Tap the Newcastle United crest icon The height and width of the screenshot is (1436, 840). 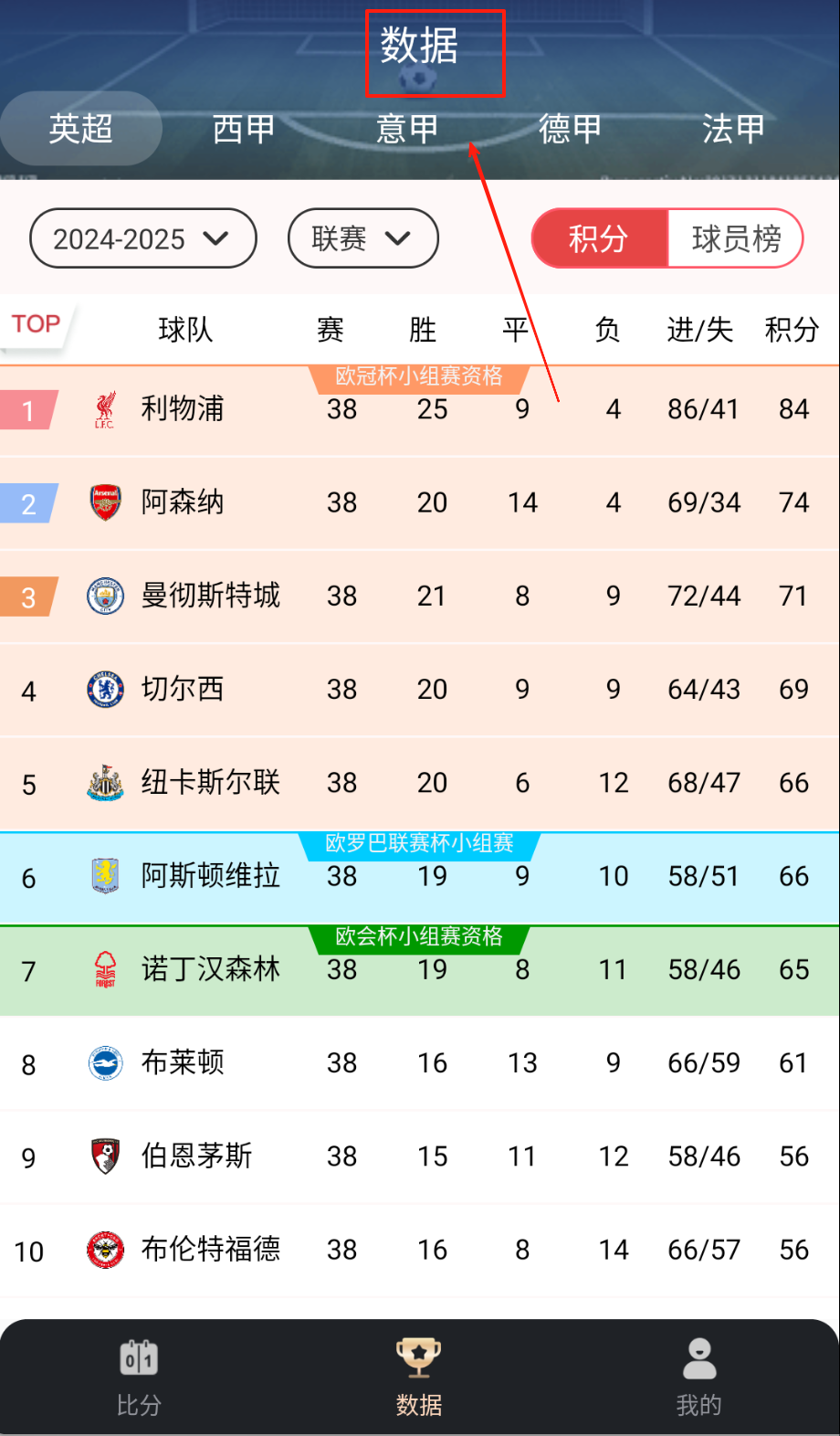tap(106, 783)
